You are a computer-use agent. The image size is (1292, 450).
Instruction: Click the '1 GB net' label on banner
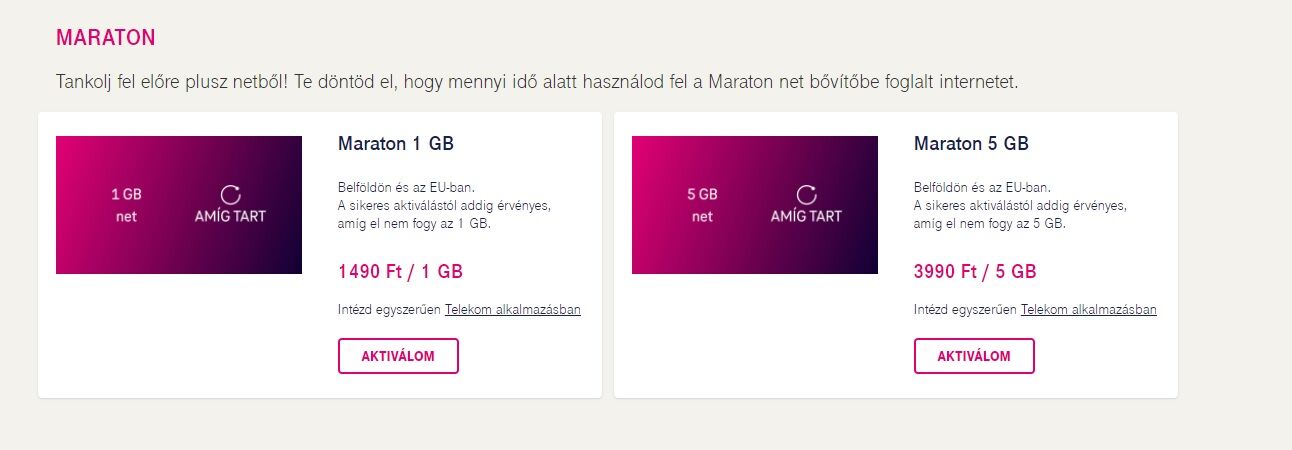[126, 205]
